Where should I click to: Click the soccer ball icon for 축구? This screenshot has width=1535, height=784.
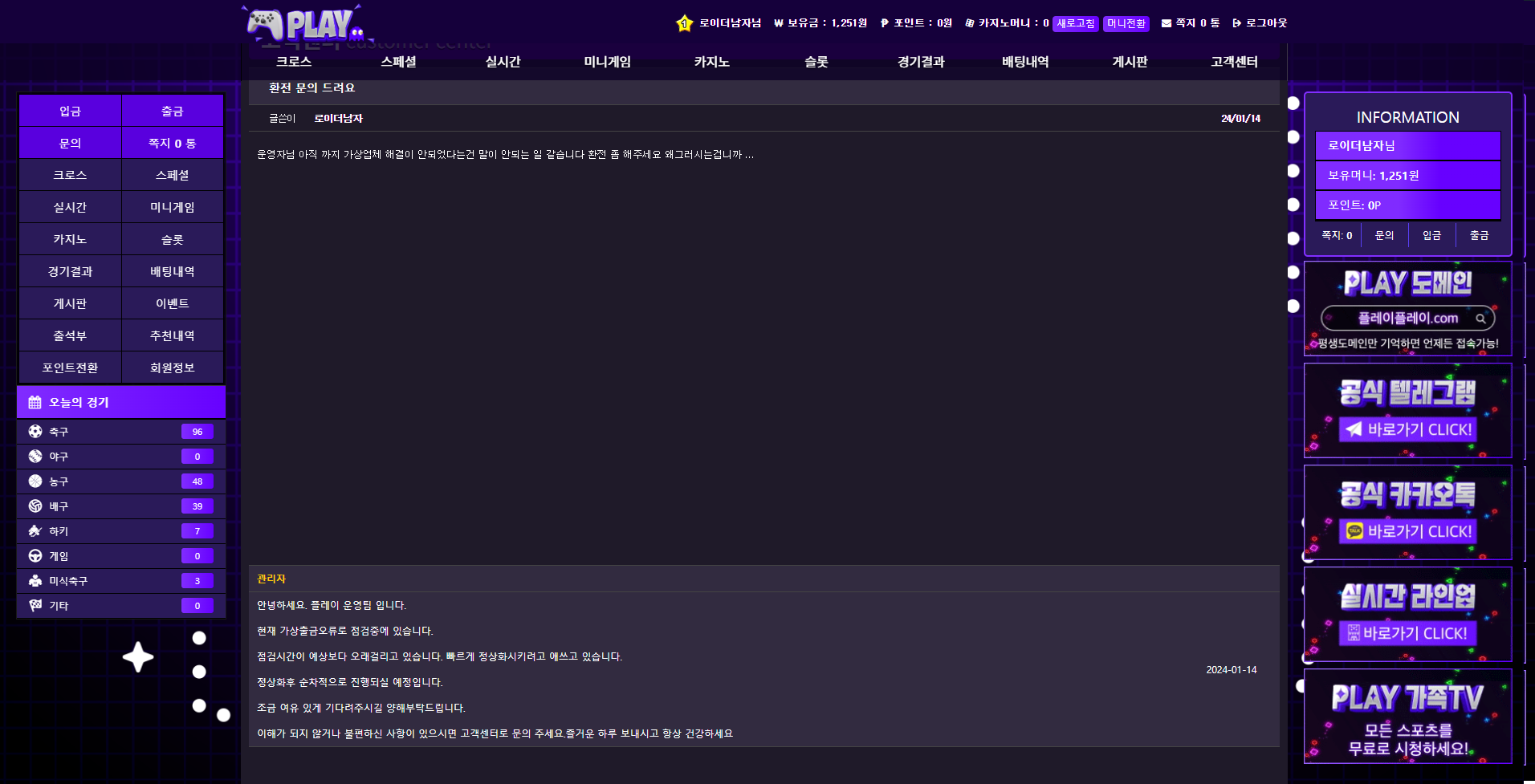(35, 432)
